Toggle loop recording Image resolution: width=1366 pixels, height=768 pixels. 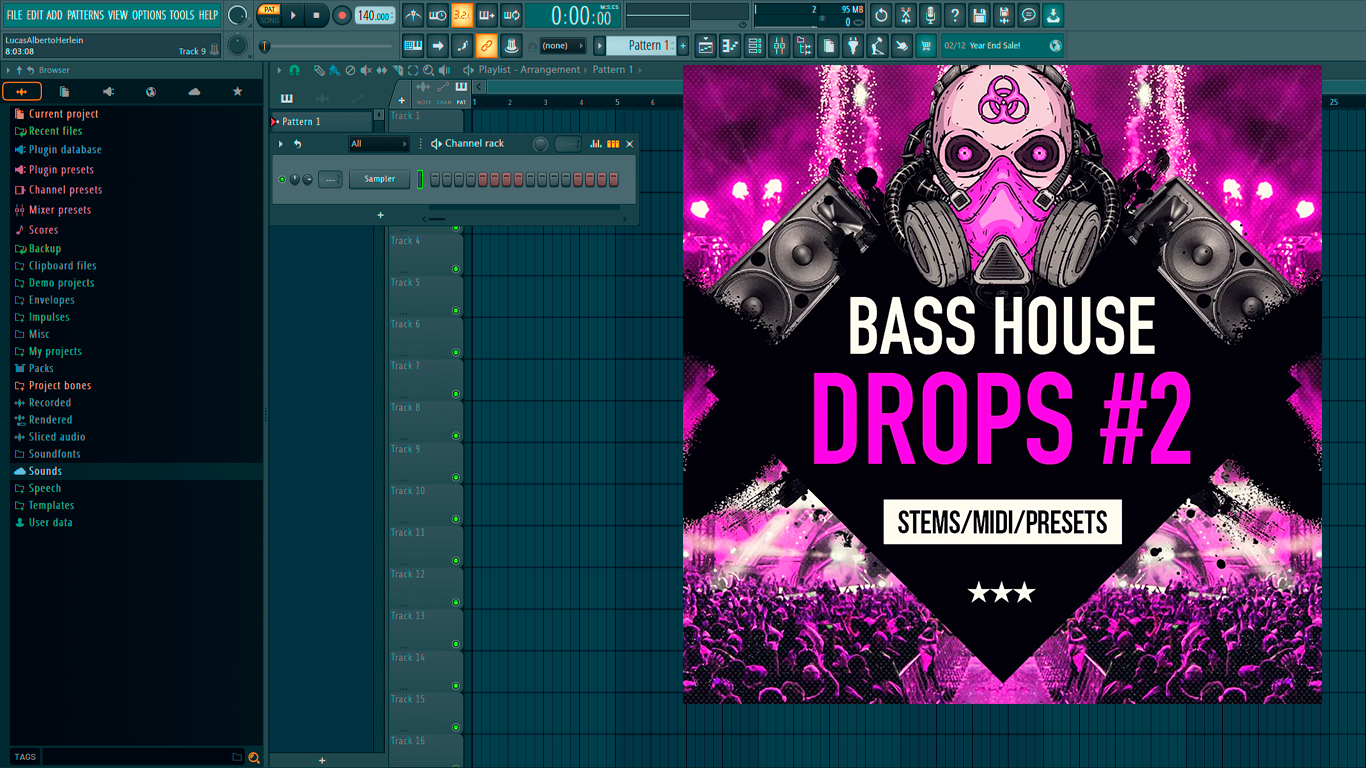point(511,15)
